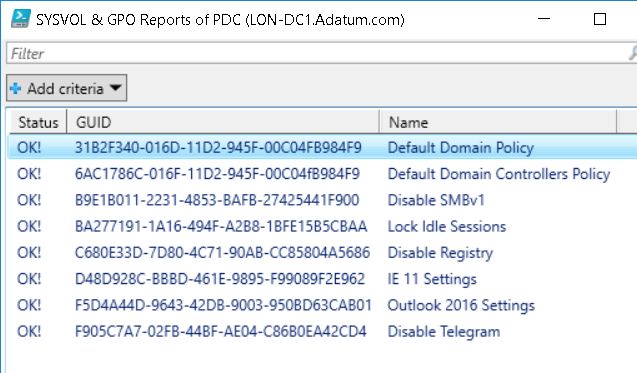Image resolution: width=637 pixels, height=373 pixels.
Task: Minimize the SYSVOL & GPO Reports window
Action: coord(544,19)
